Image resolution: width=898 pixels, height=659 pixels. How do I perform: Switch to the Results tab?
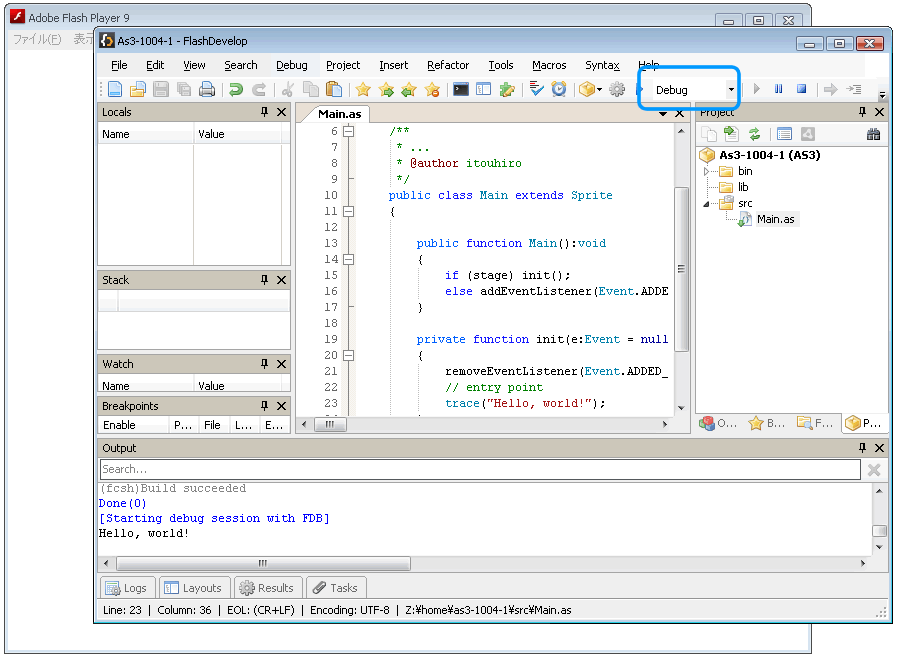(x=266, y=588)
